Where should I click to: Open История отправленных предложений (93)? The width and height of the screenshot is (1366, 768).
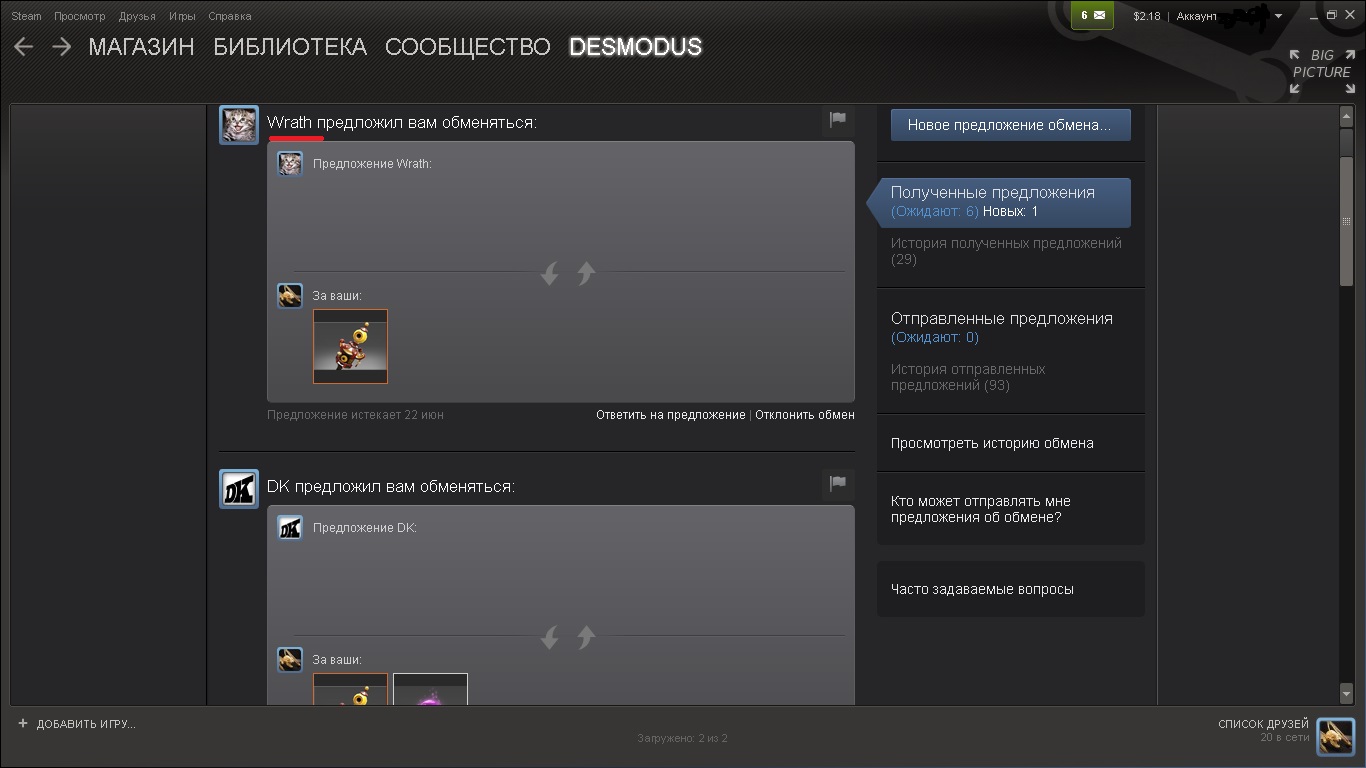[968, 377]
